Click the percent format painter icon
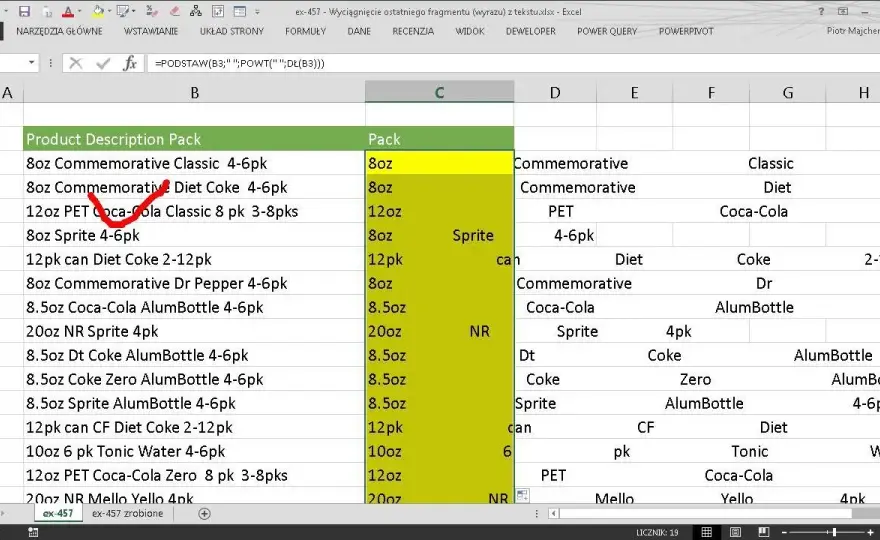Viewport: 880px width, 540px height. 152,11
